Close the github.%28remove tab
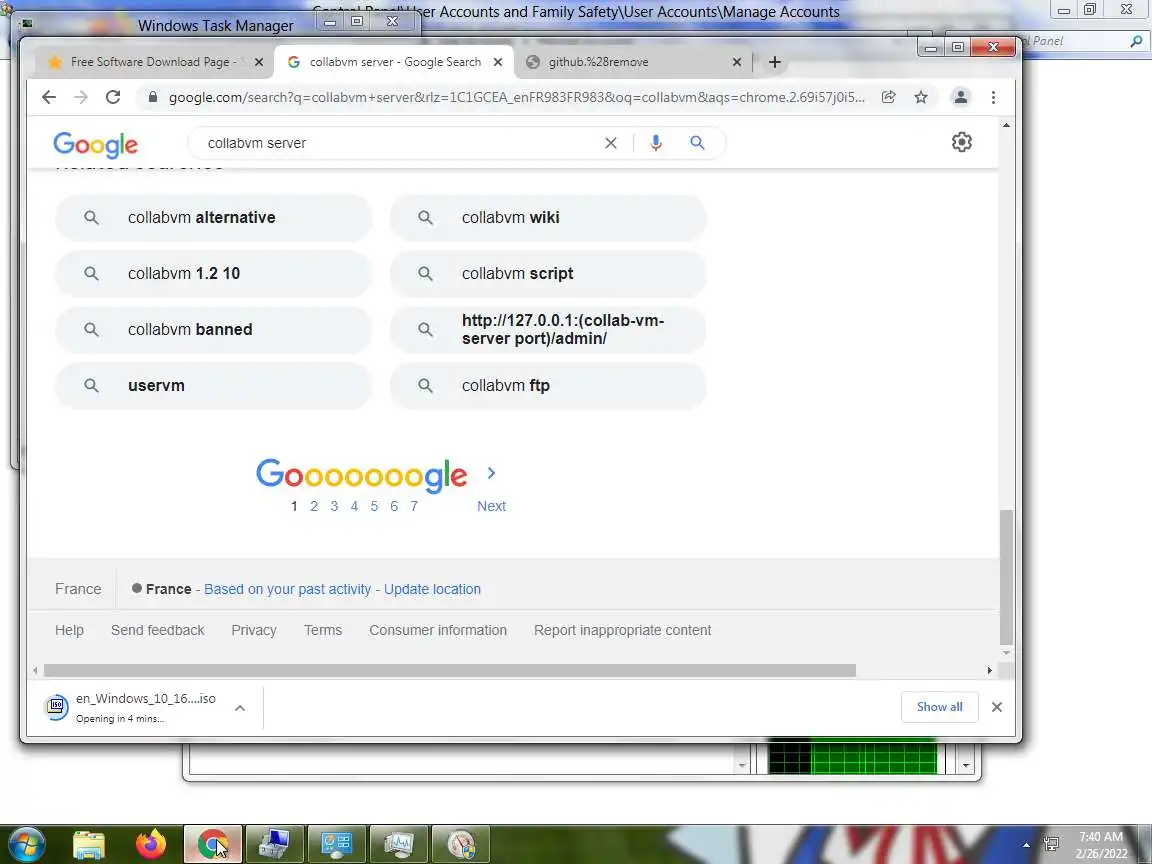 [737, 62]
